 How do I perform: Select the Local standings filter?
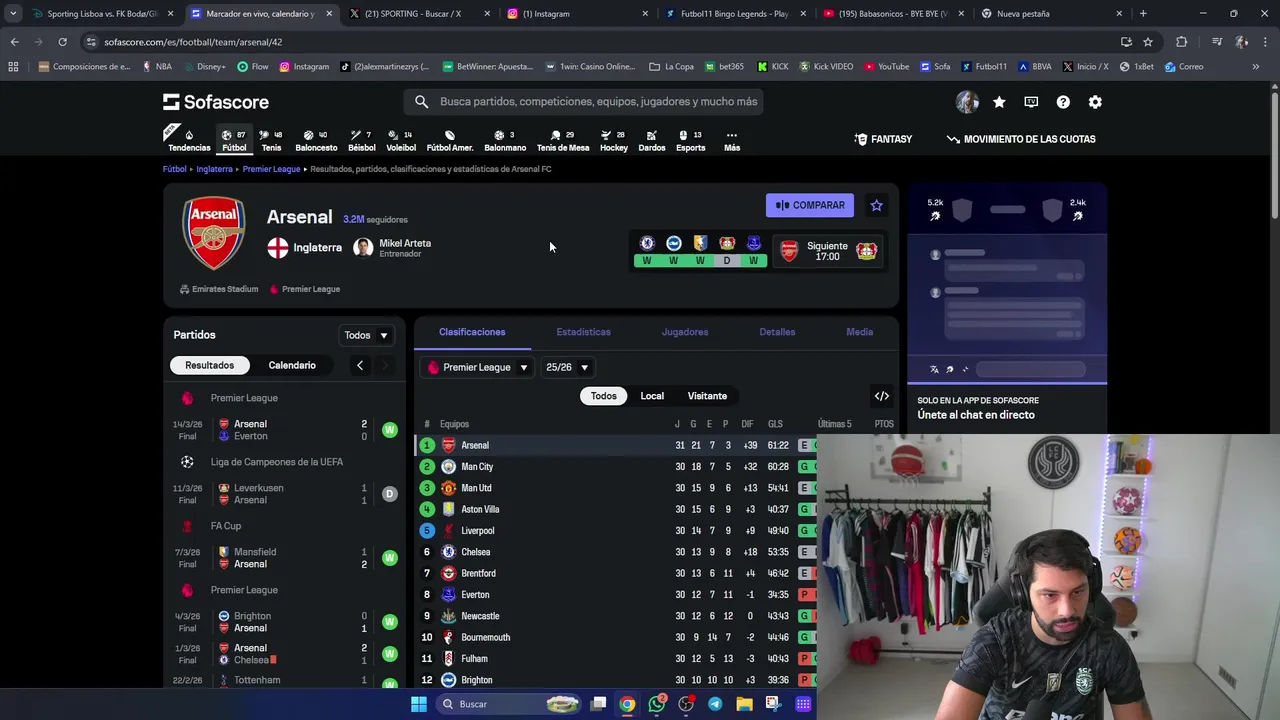pyautogui.click(x=652, y=396)
